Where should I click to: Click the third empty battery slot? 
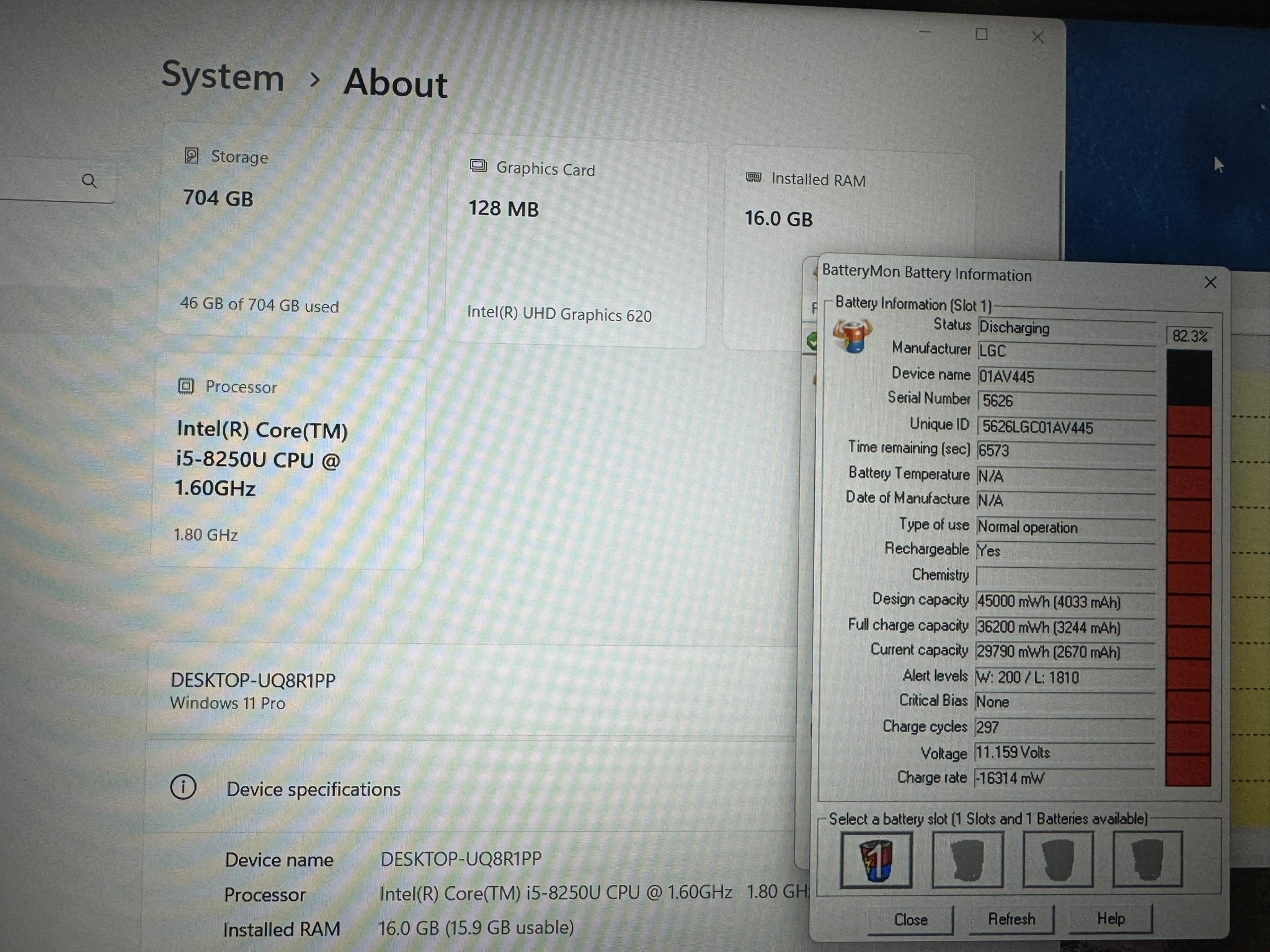pos(1057,860)
